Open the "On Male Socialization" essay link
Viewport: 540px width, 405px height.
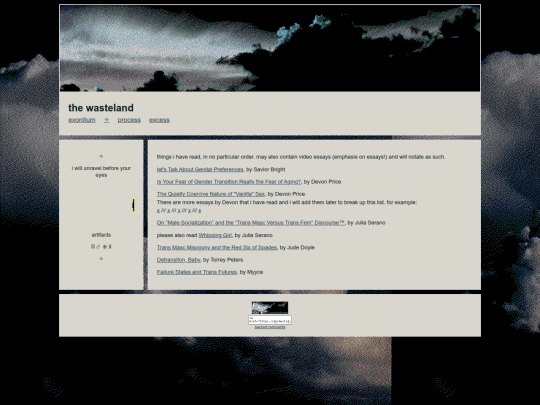click(251, 223)
